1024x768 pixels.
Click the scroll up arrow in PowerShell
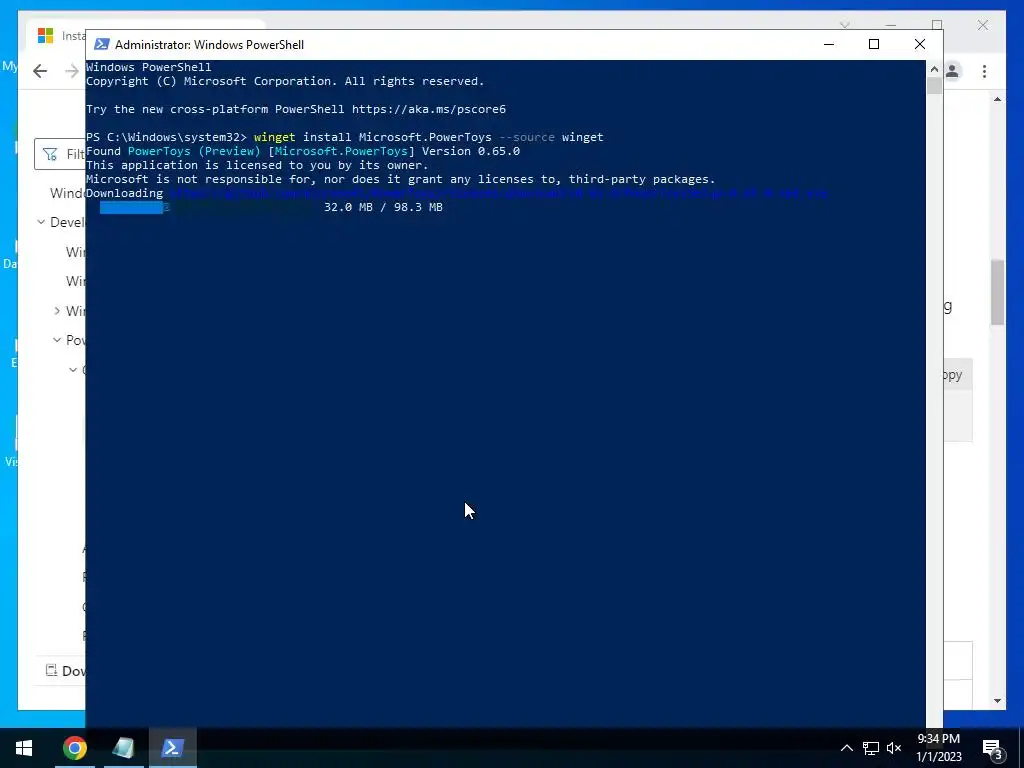934,69
